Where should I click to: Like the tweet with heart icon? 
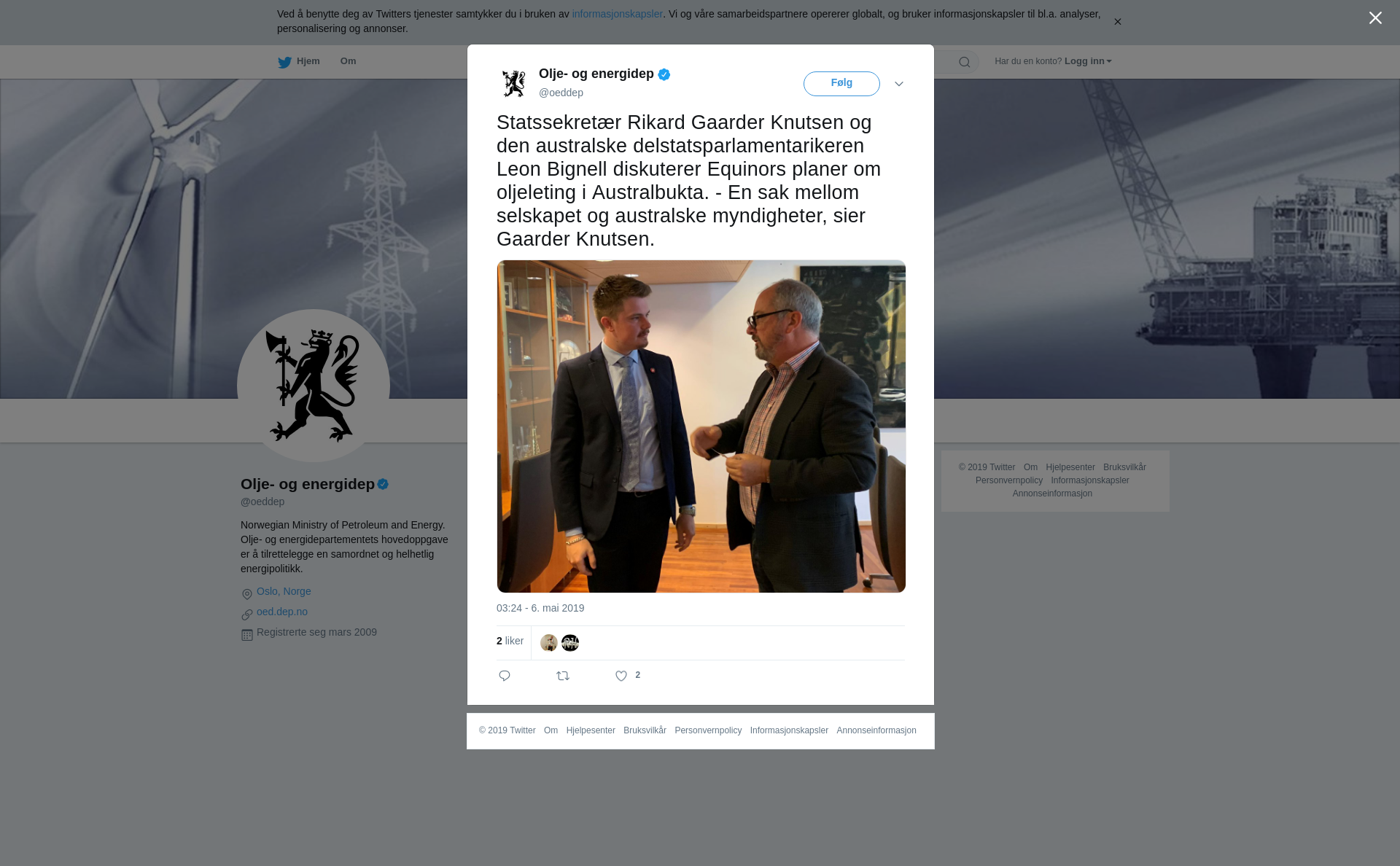[x=621, y=676]
